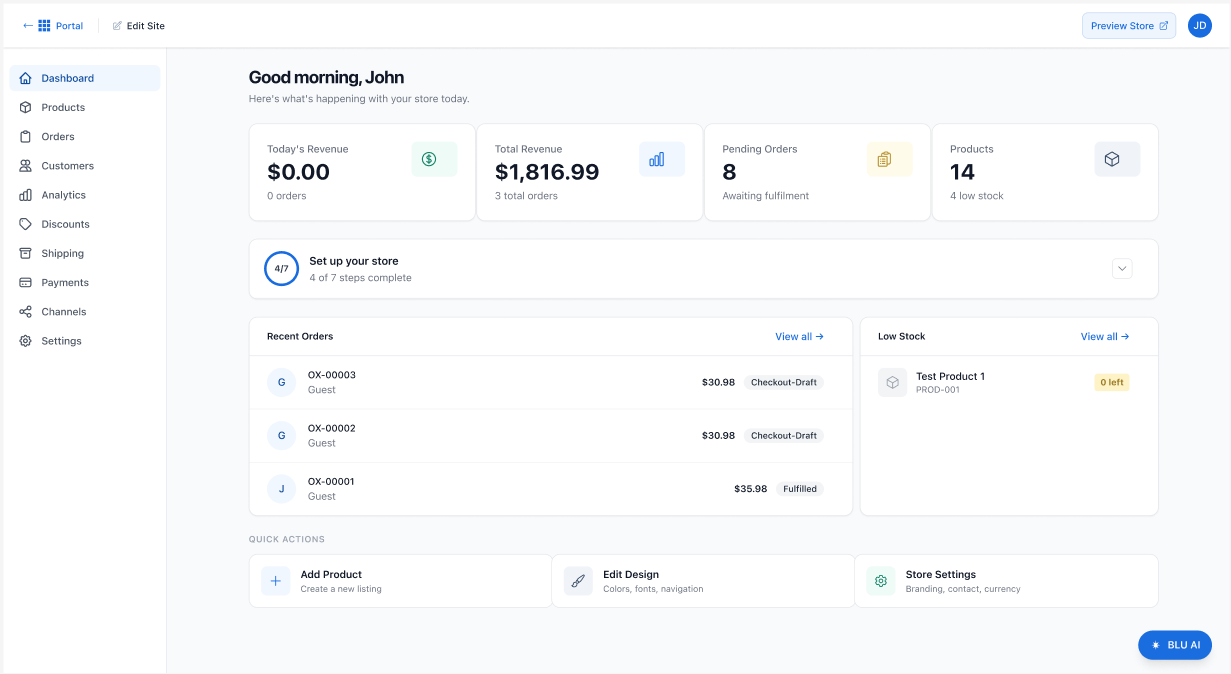Click the OX-00001 order number
The width and height of the screenshot is (1231, 674).
coord(331,482)
